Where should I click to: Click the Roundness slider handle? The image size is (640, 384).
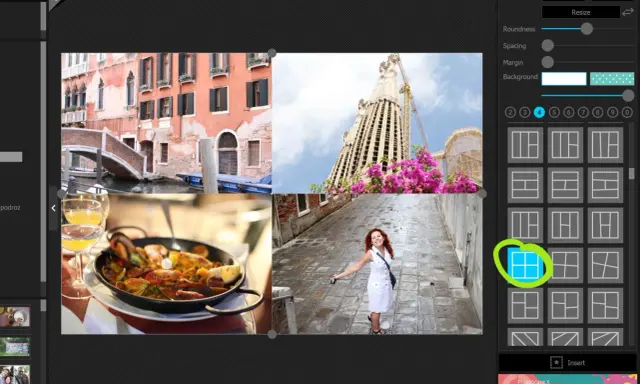[587, 29]
